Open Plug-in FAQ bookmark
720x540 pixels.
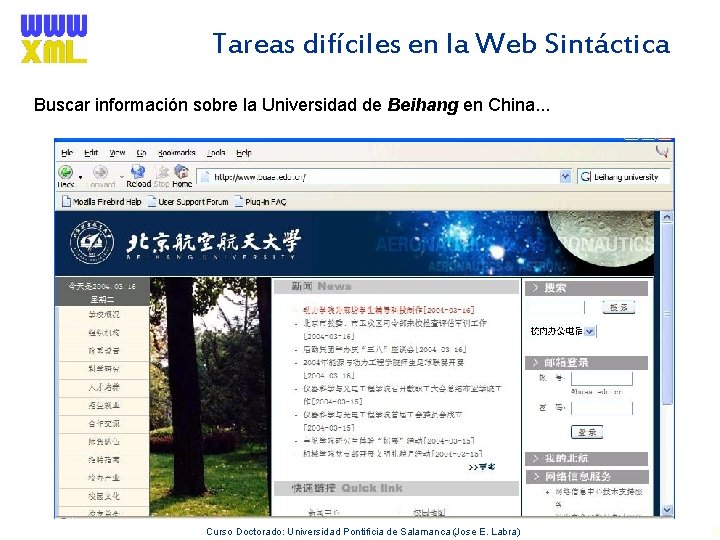260,202
